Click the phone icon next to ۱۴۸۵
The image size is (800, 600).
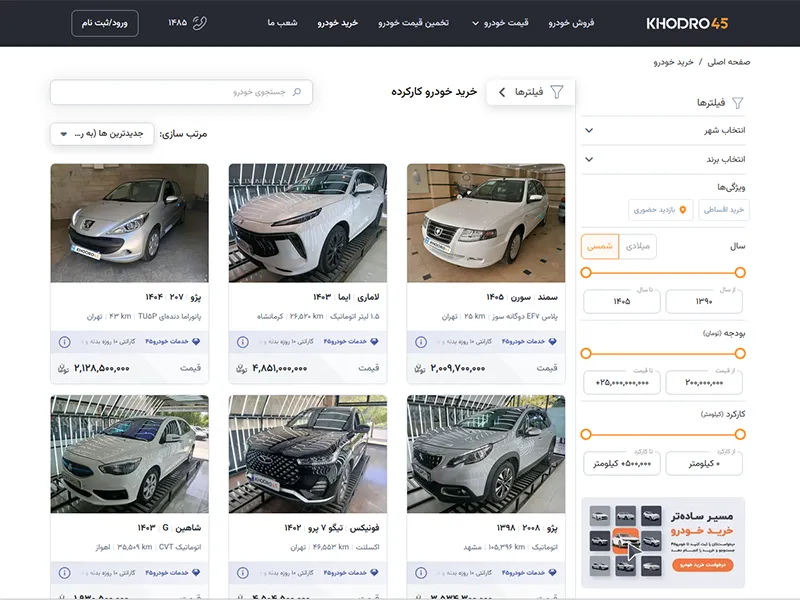199,23
